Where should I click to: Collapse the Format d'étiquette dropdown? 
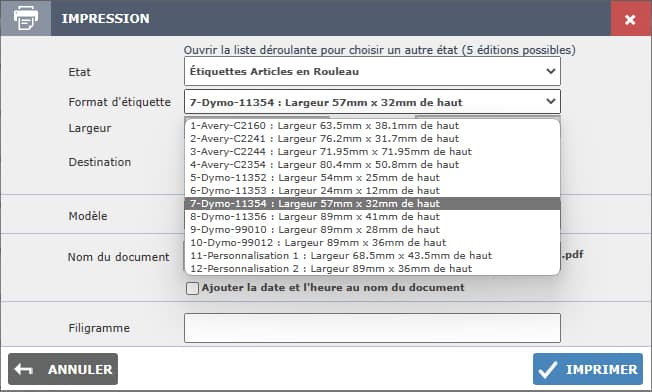click(372, 102)
